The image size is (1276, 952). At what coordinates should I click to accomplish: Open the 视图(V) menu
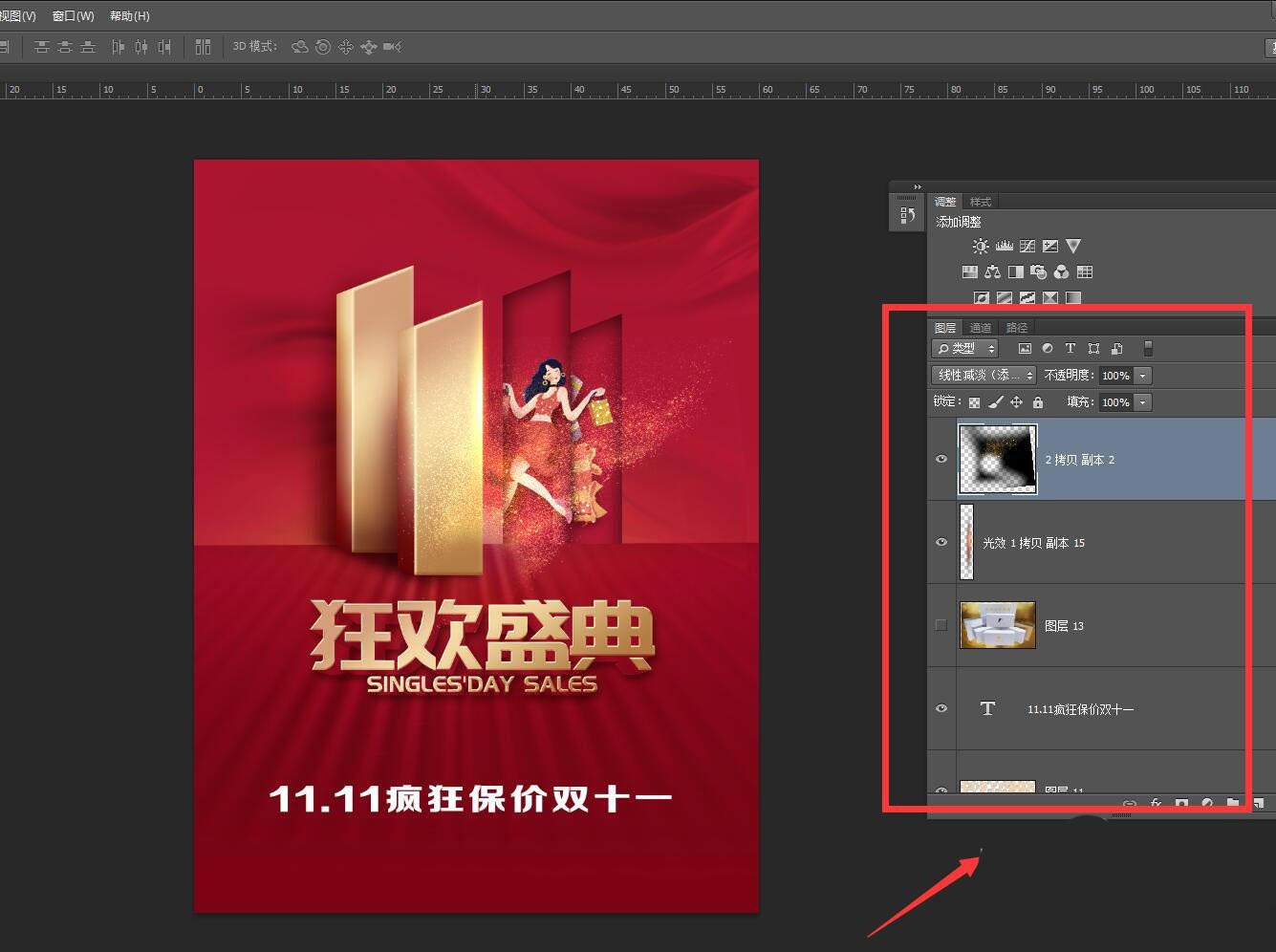18,16
